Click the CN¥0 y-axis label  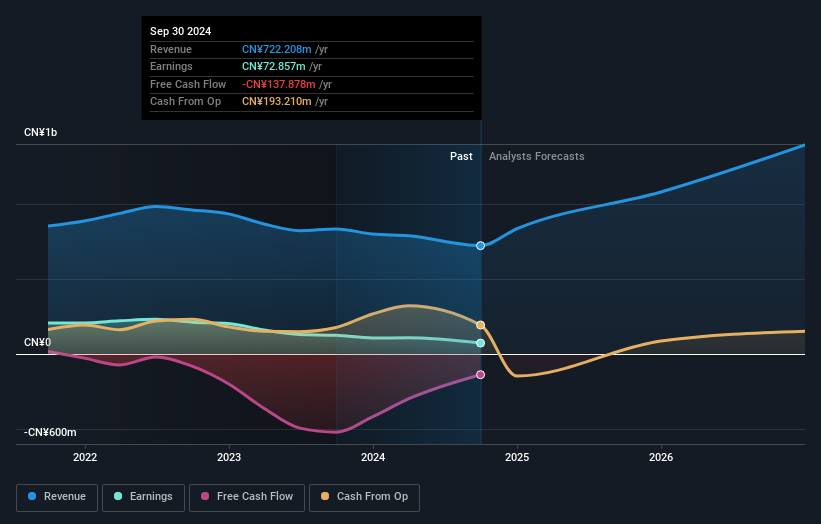38,342
